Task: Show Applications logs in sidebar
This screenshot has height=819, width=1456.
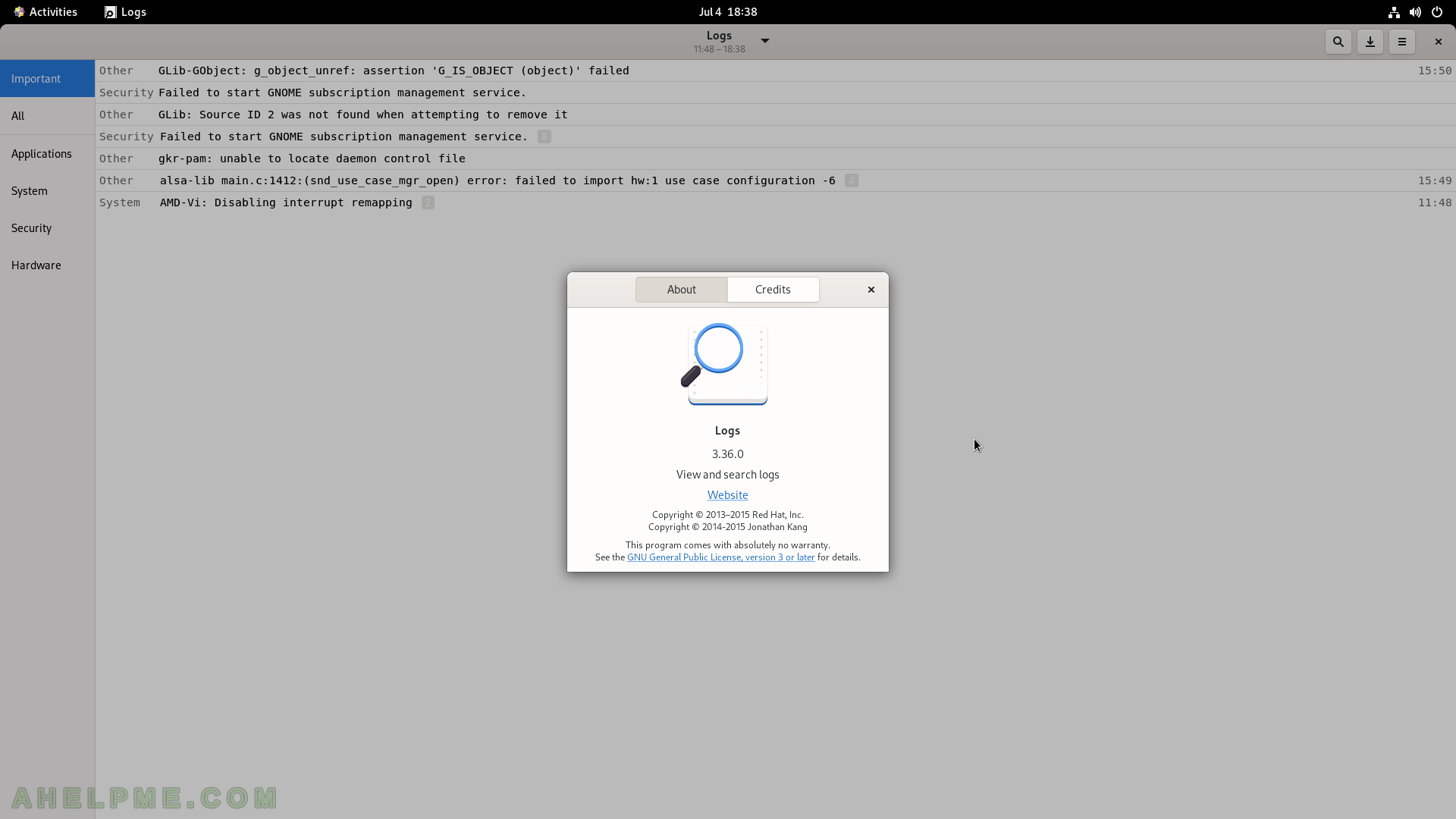Action: 47,154
